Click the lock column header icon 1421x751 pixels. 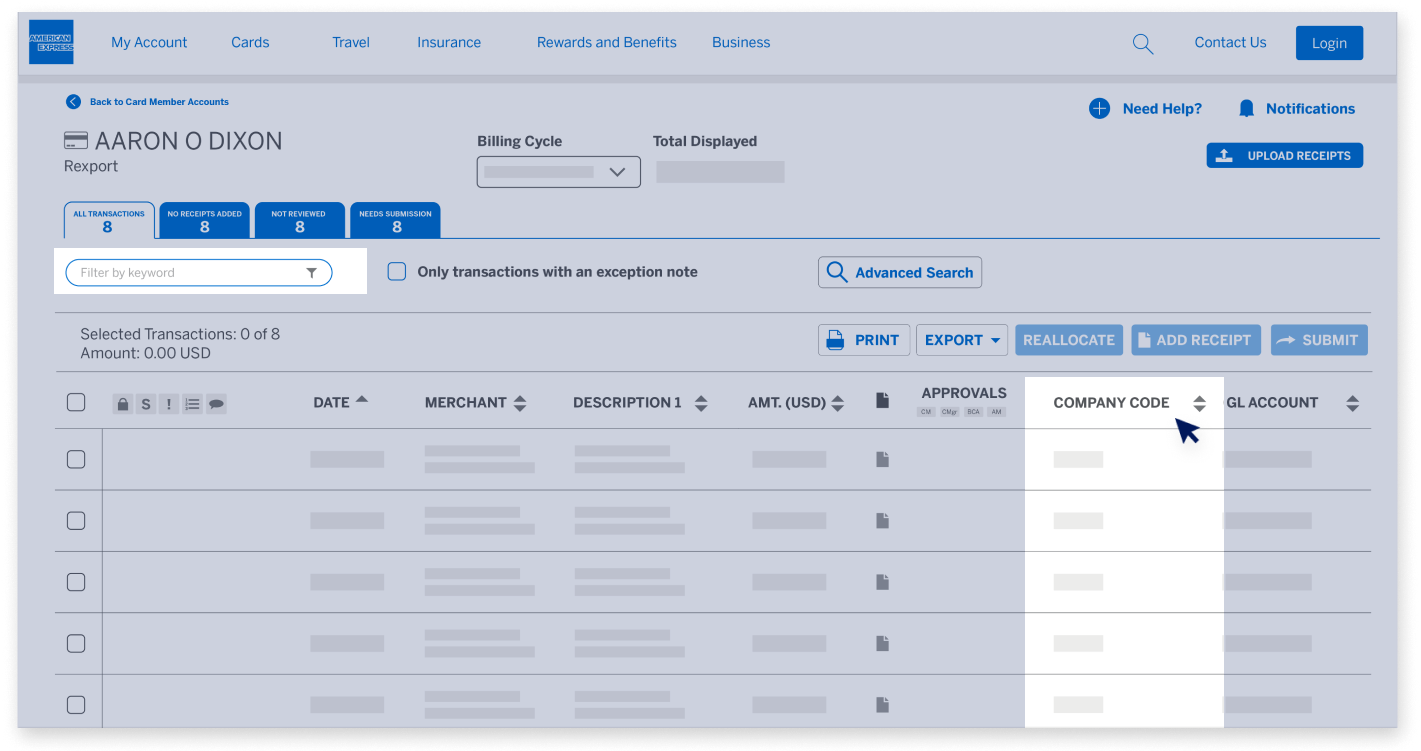coord(122,404)
